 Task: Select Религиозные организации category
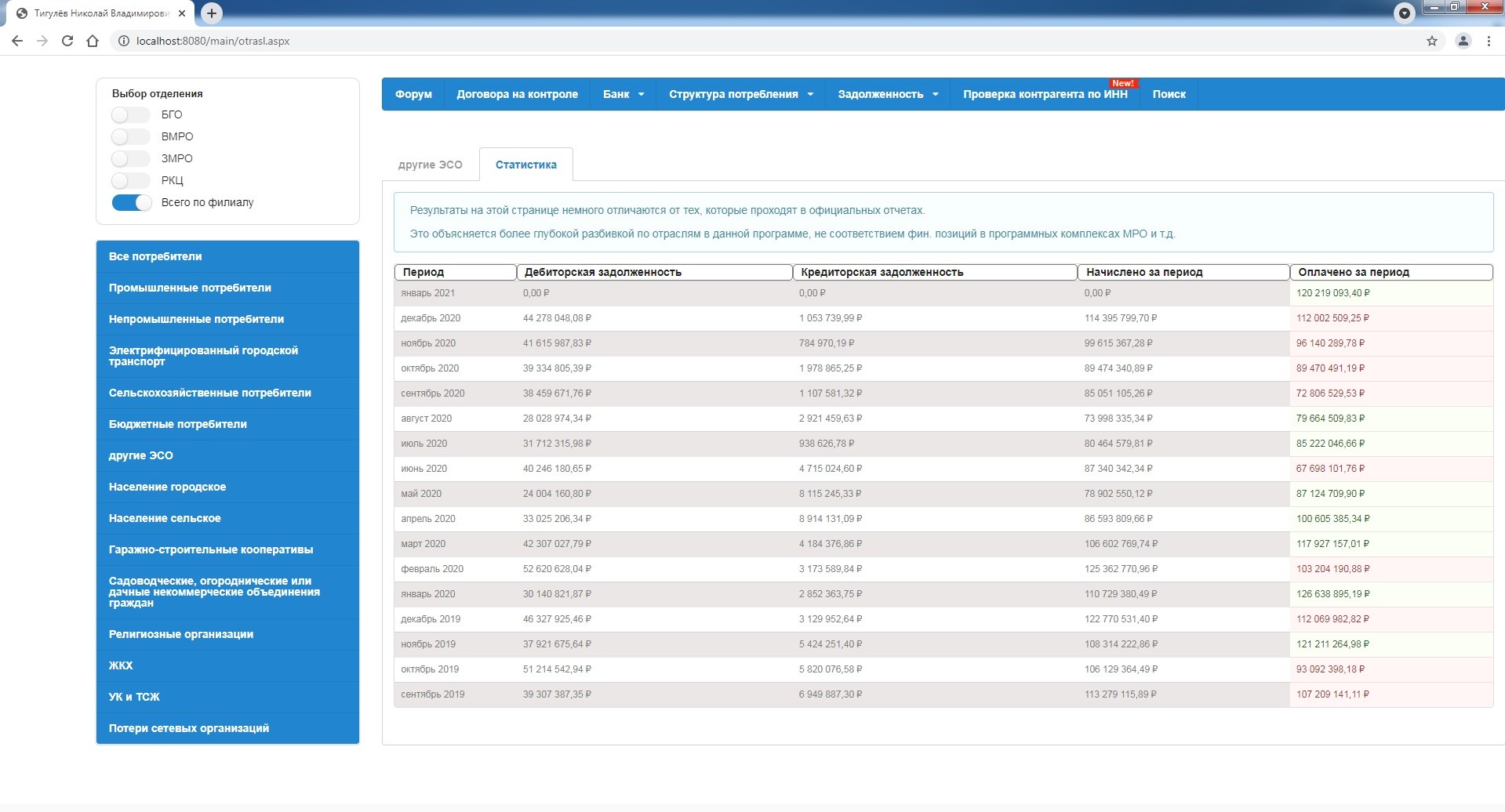[227, 634]
